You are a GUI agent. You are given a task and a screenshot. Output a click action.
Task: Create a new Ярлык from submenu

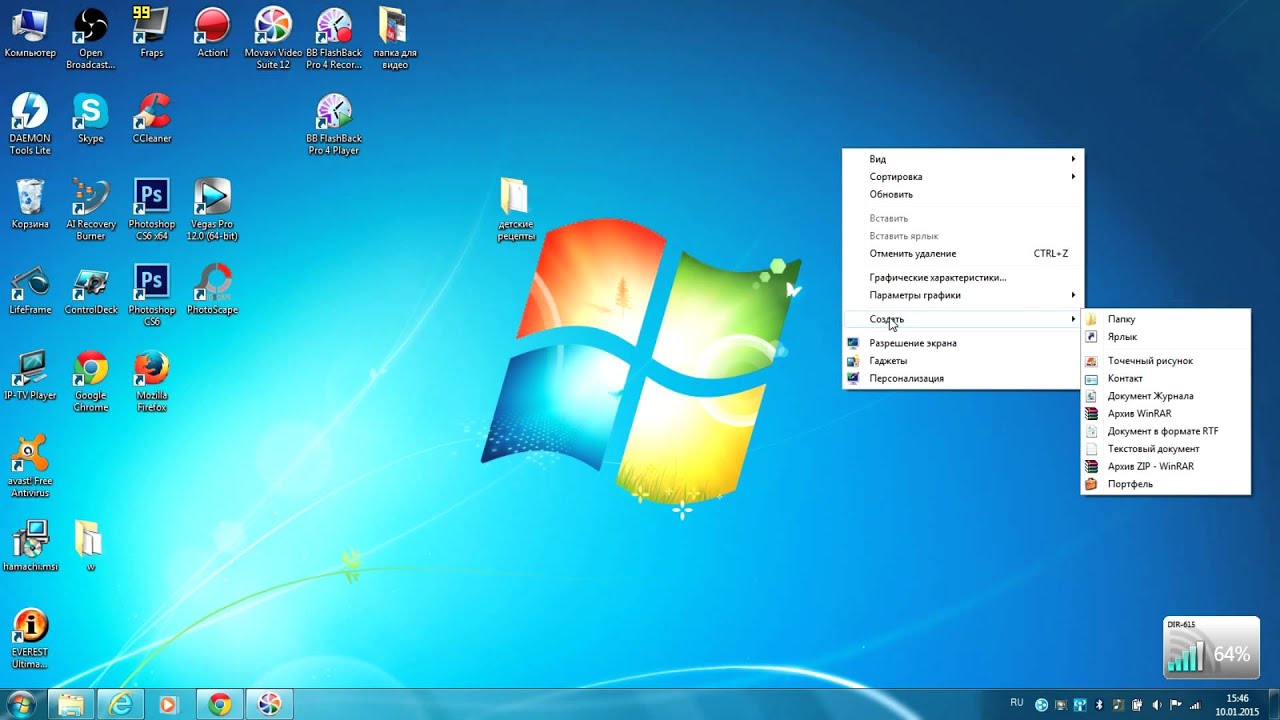tap(1166, 337)
